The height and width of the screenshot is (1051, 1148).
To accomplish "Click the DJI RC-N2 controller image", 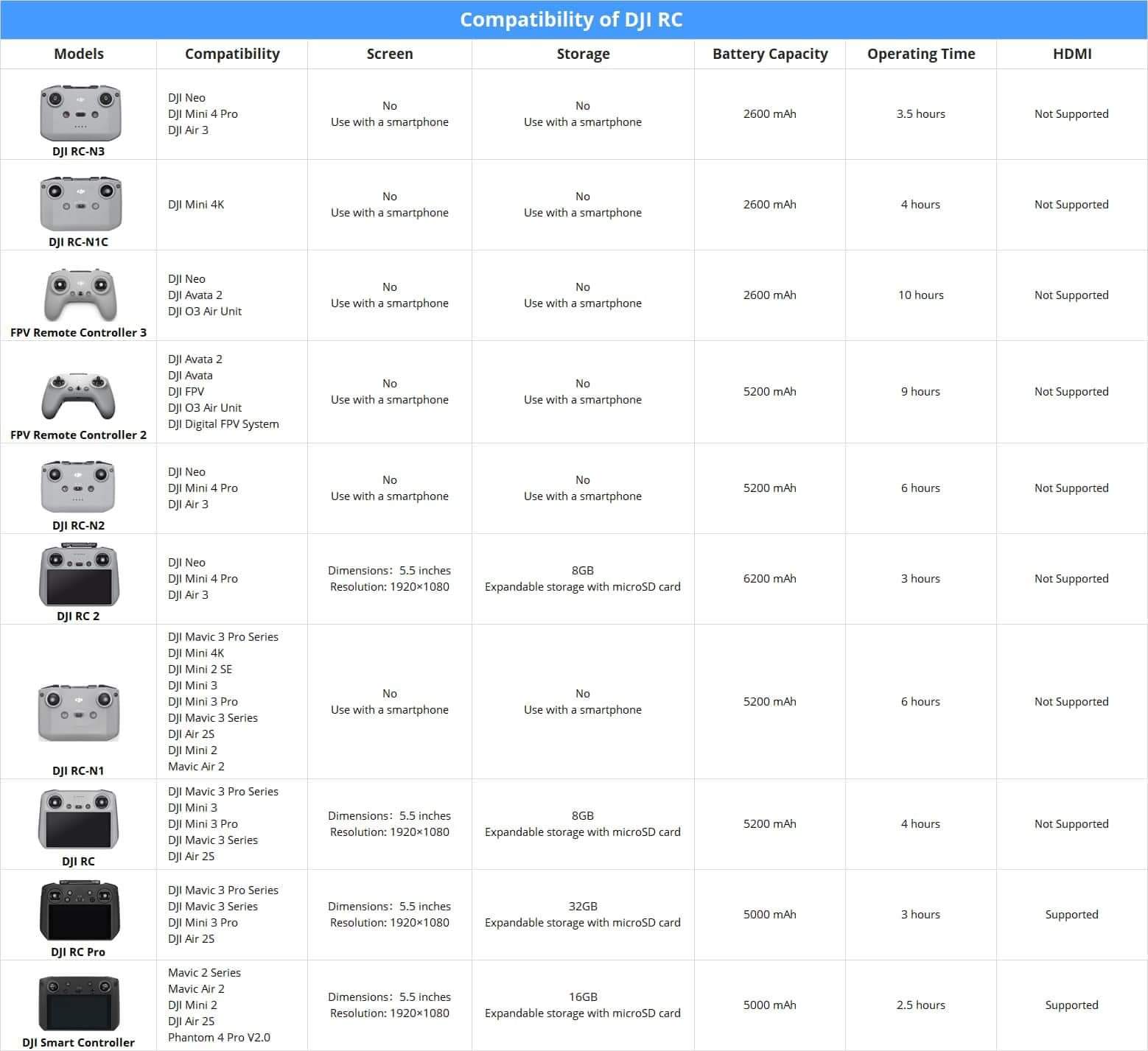I will pos(78,486).
